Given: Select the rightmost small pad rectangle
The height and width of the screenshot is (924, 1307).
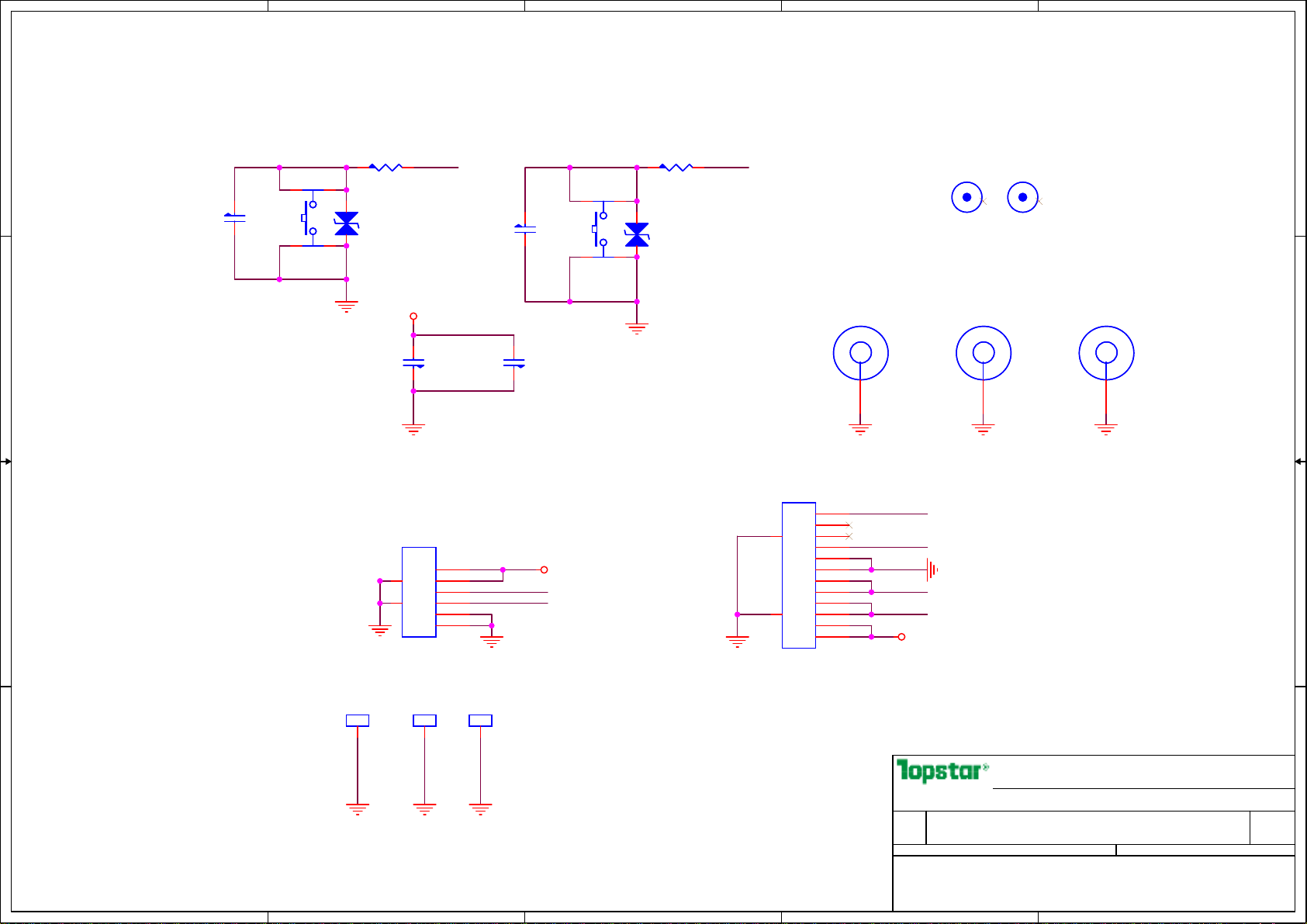Looking at the screenshot, I should point(481,721).
